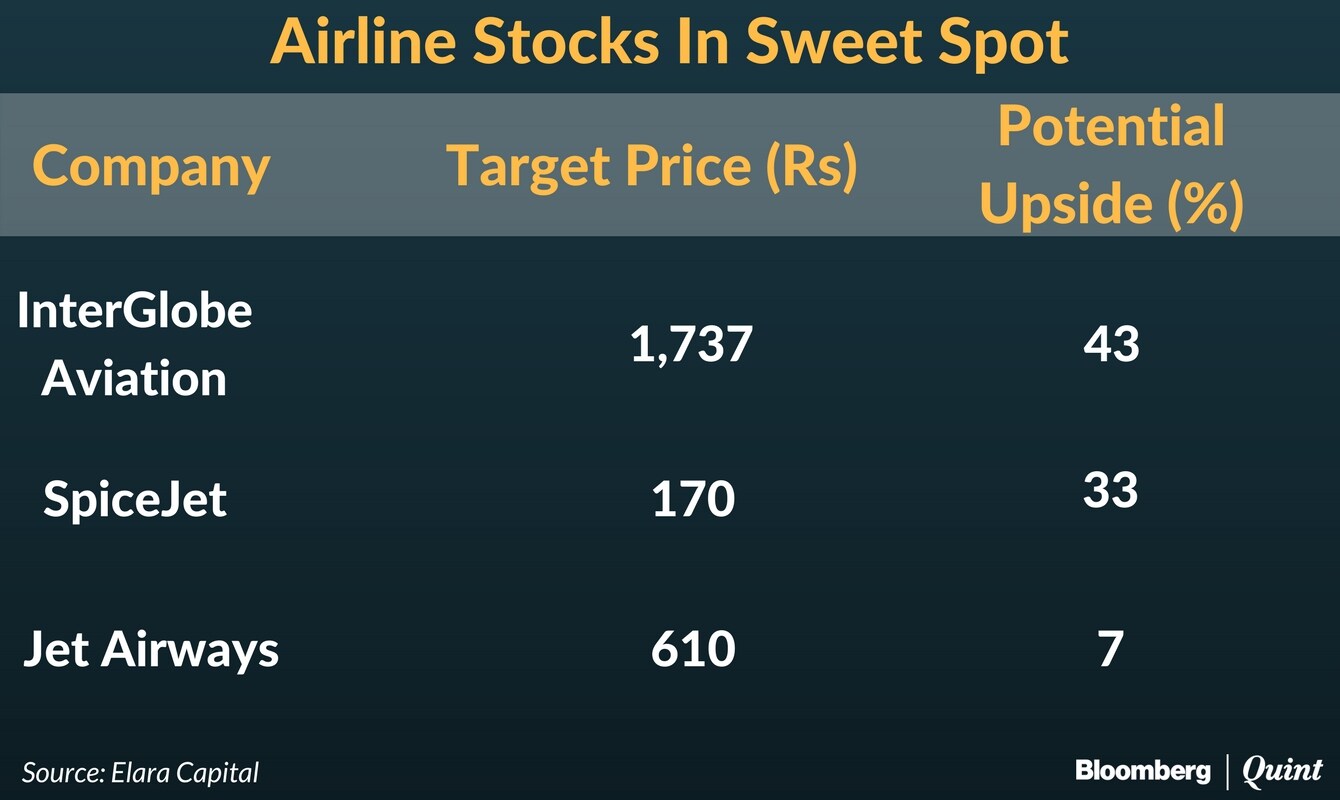This screenshot has height=800, width=1340.
Task: Click SpiceJet's target price of 170
Action: [693, 499]
